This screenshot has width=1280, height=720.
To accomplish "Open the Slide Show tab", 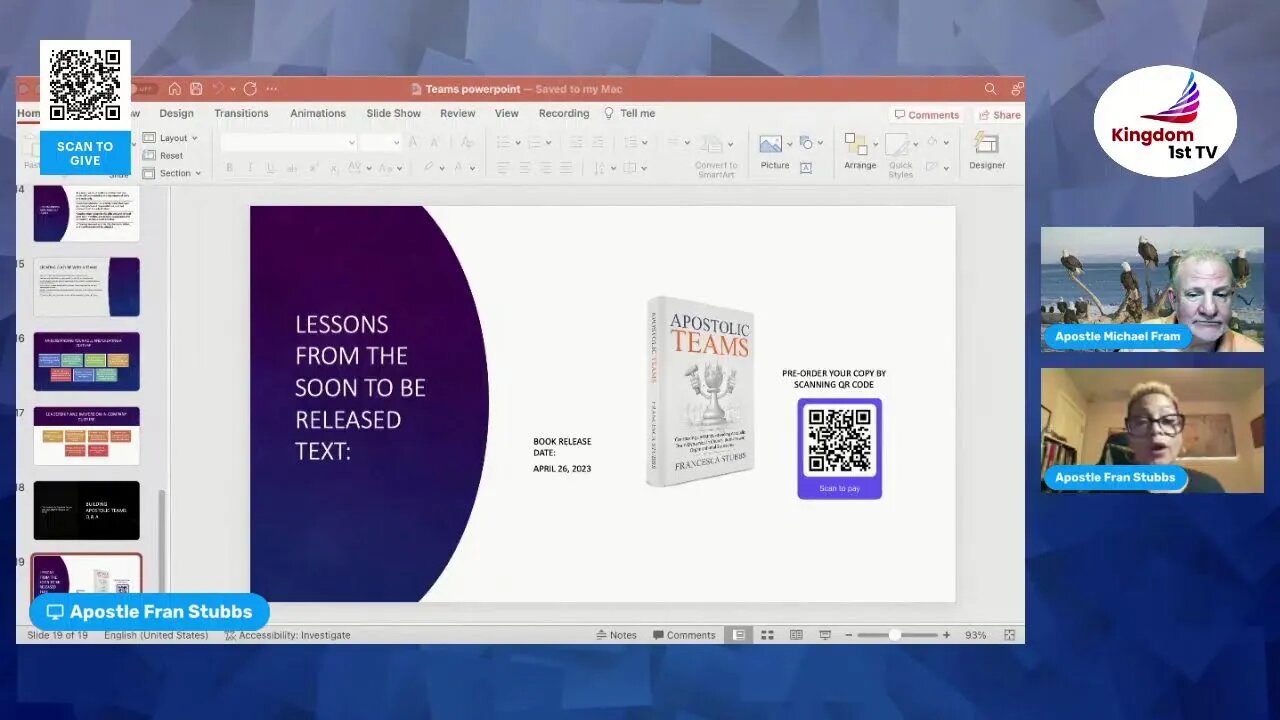I will pos(393,114).
